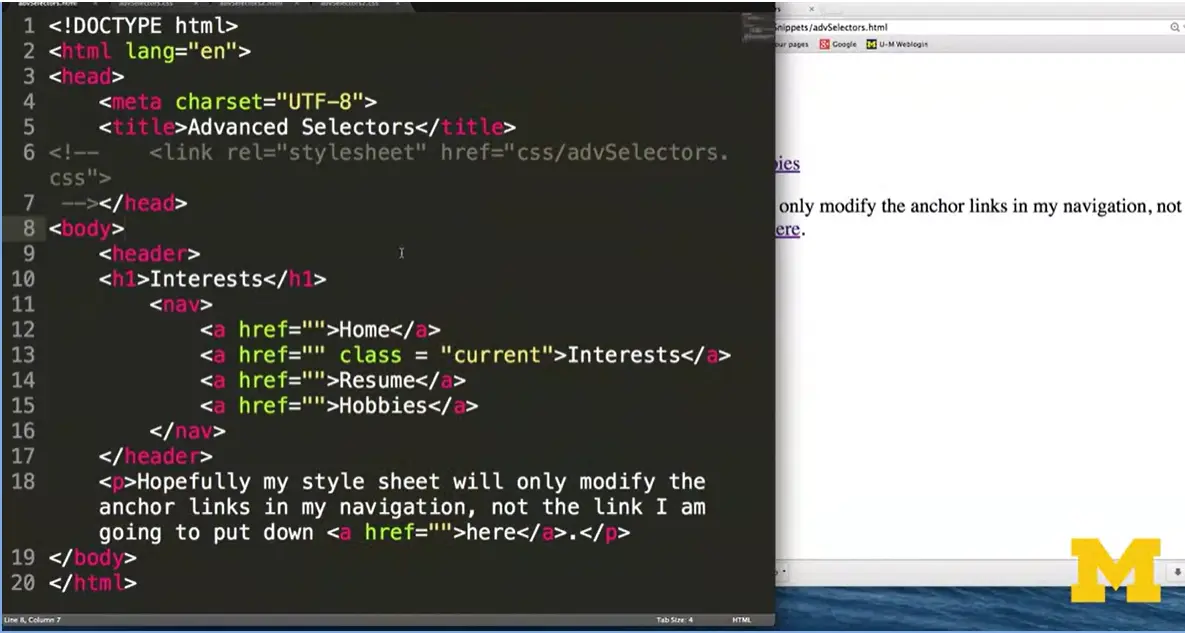The width and height of the screenshot is (1185, 633).
Task: Click the browser's Chrome page tab
Action: coord(790,10)
